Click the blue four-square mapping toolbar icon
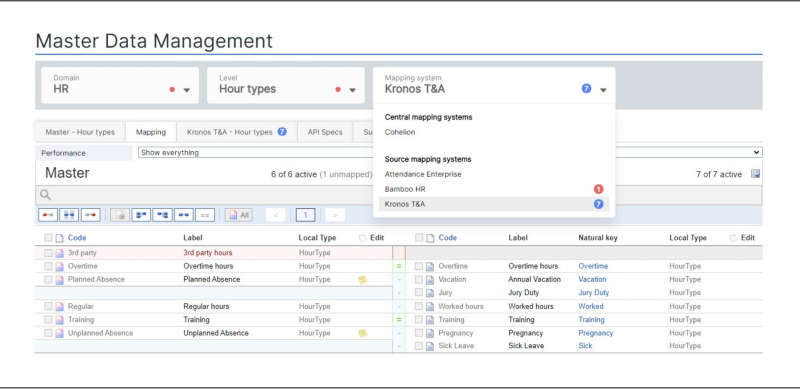 click(69, 215)
